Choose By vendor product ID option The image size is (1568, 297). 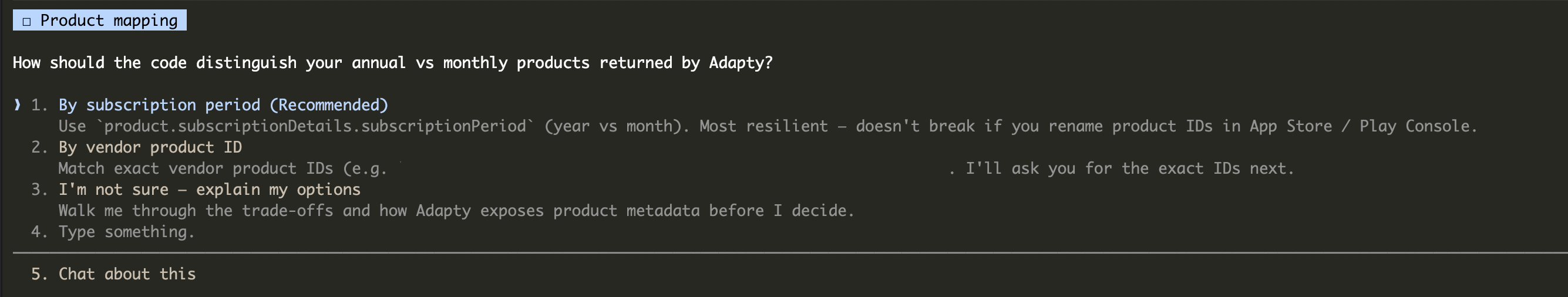click(150, 147)
